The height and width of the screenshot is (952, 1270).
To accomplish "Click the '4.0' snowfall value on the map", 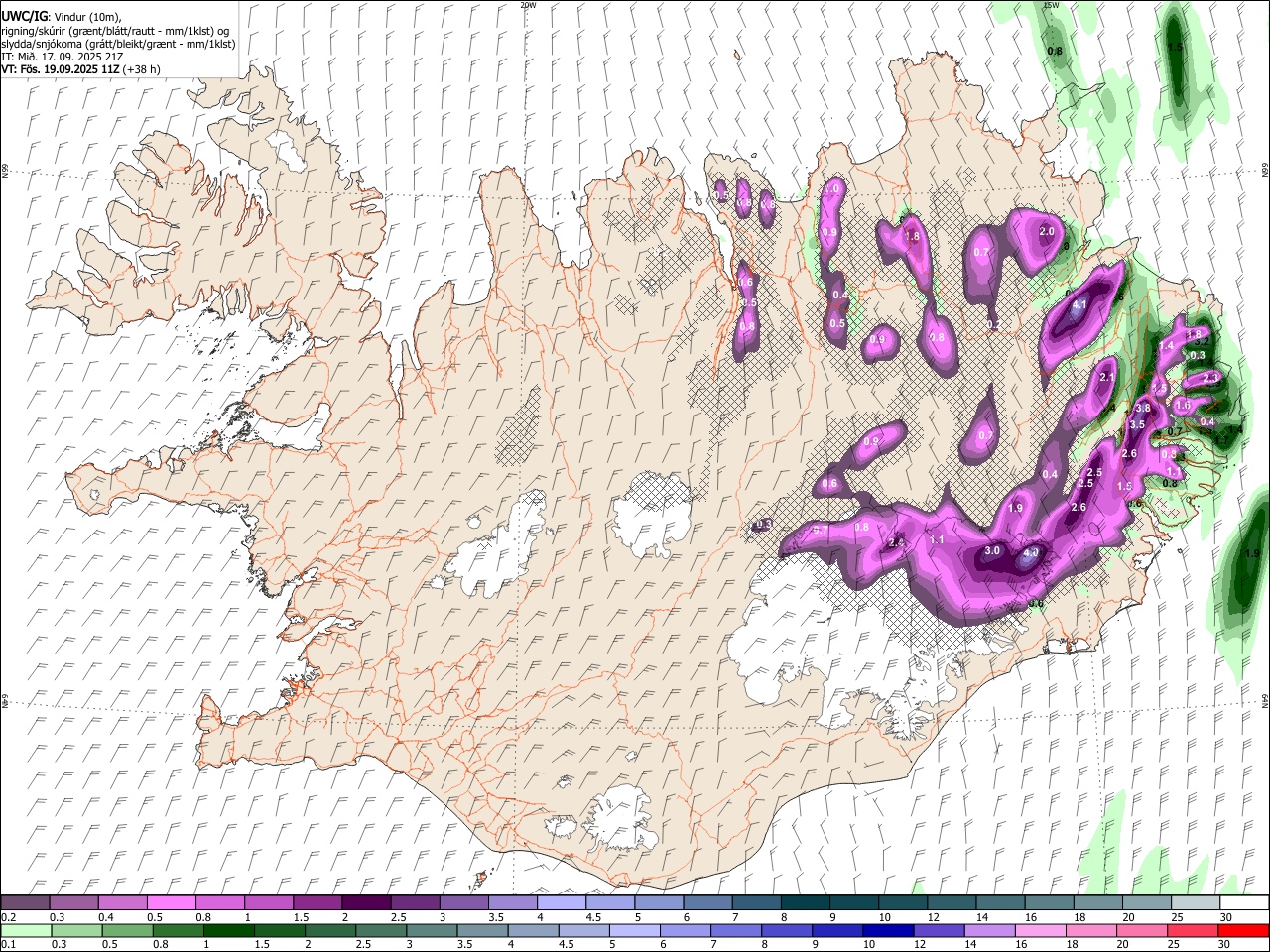I will 1031,553.
